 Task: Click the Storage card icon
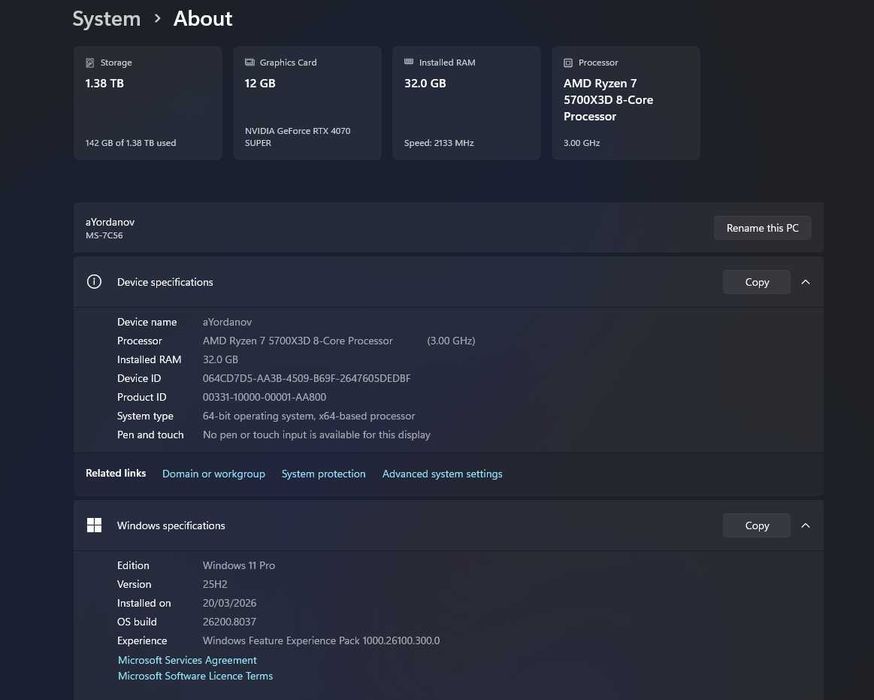[90, 63]
